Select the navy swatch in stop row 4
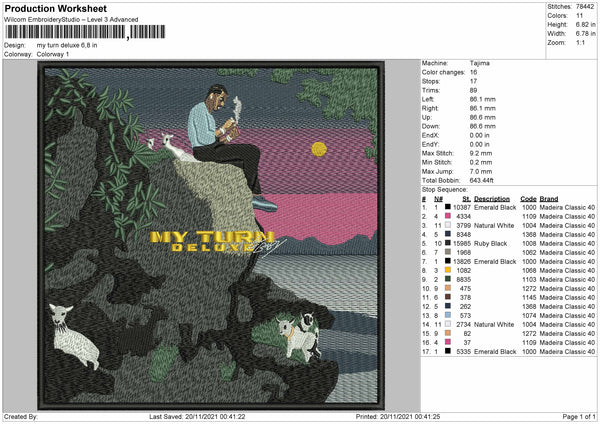This screenshot has width=600, height=424. point(447,234)
